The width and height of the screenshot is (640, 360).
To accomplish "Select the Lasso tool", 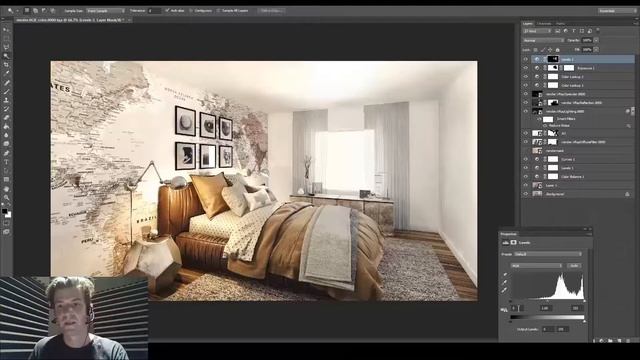I will (6, 47).
